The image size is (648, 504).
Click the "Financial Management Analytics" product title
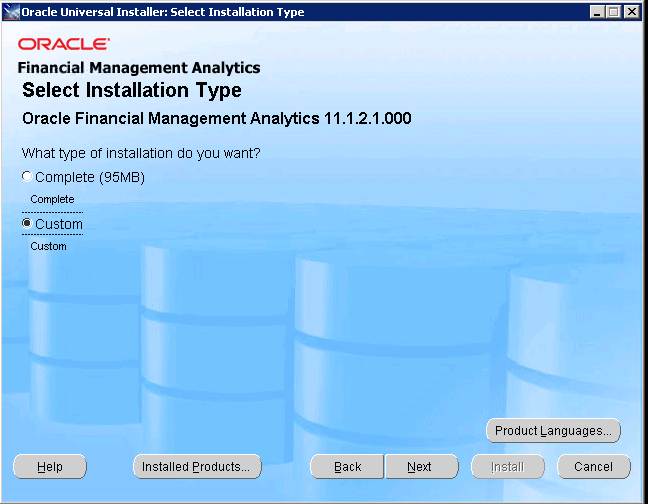(139, 68)
